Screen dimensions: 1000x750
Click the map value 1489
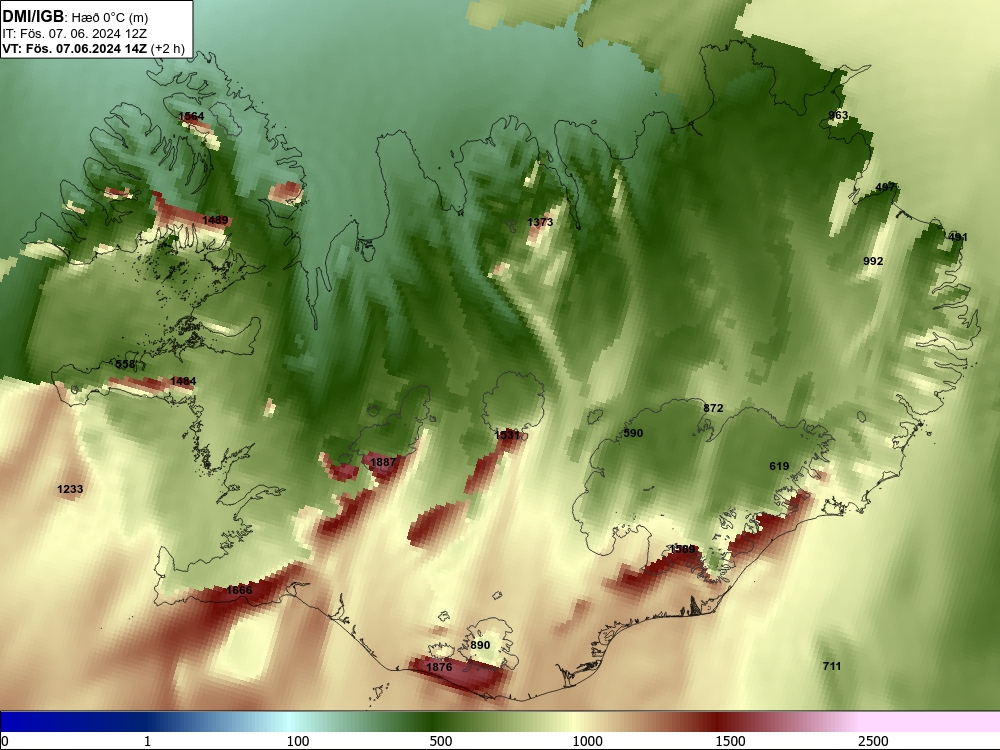click(215, 220)
